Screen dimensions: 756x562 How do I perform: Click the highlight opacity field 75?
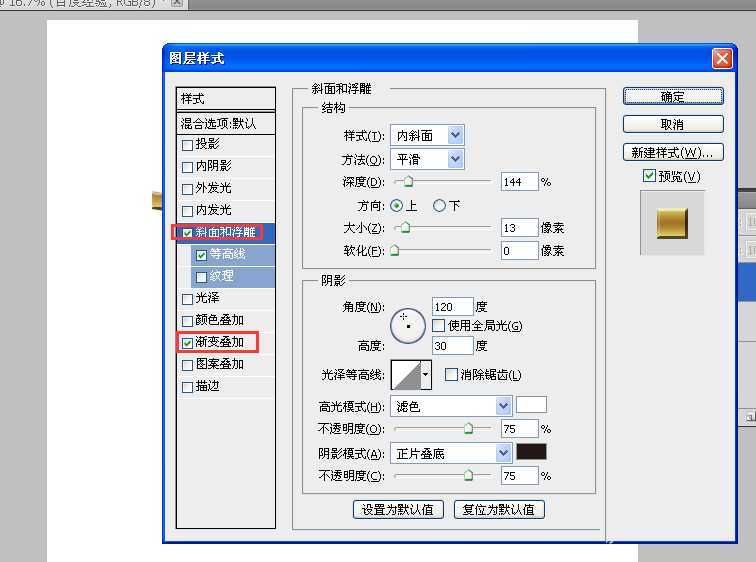point(519,428)
